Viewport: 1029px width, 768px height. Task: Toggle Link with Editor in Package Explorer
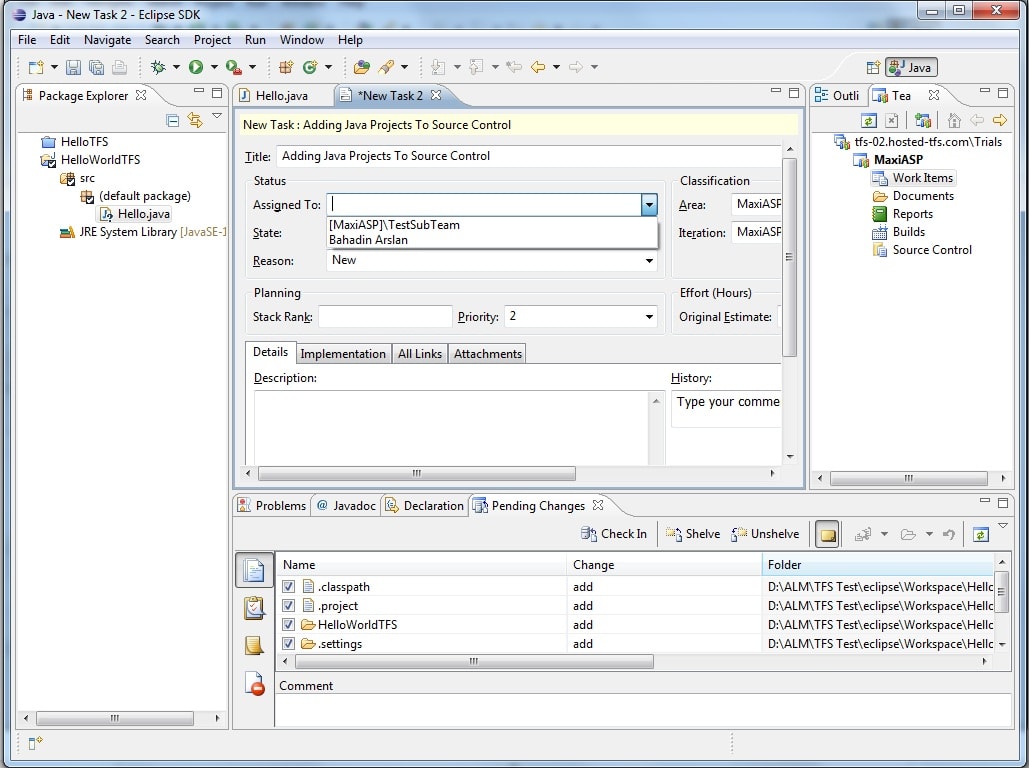pyautogui.click(x=195, y=120)
